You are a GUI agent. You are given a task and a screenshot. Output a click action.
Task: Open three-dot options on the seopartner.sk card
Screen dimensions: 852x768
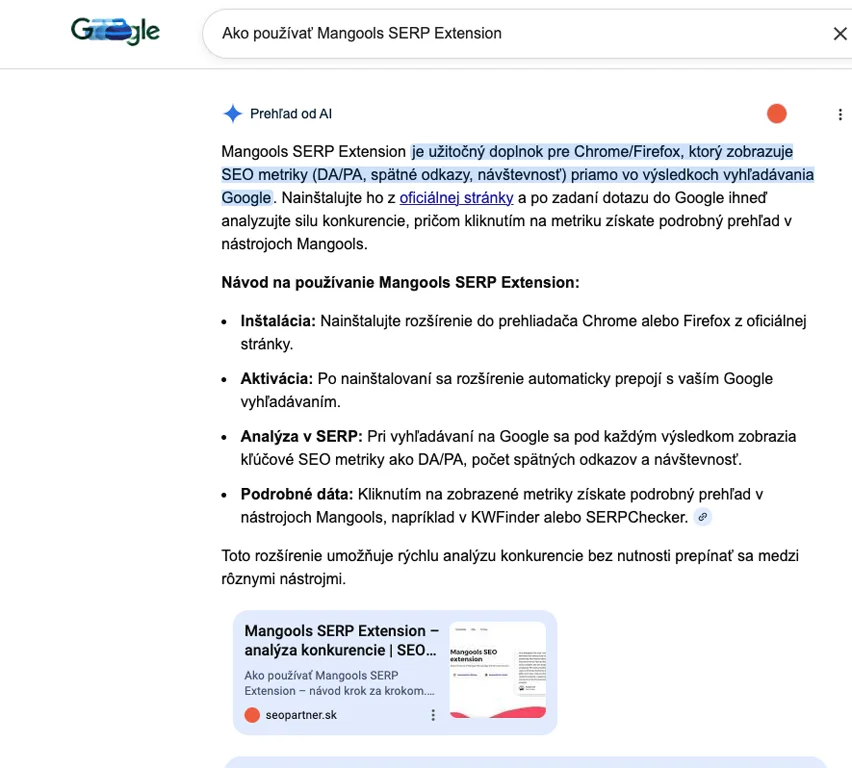click(433, 715)
